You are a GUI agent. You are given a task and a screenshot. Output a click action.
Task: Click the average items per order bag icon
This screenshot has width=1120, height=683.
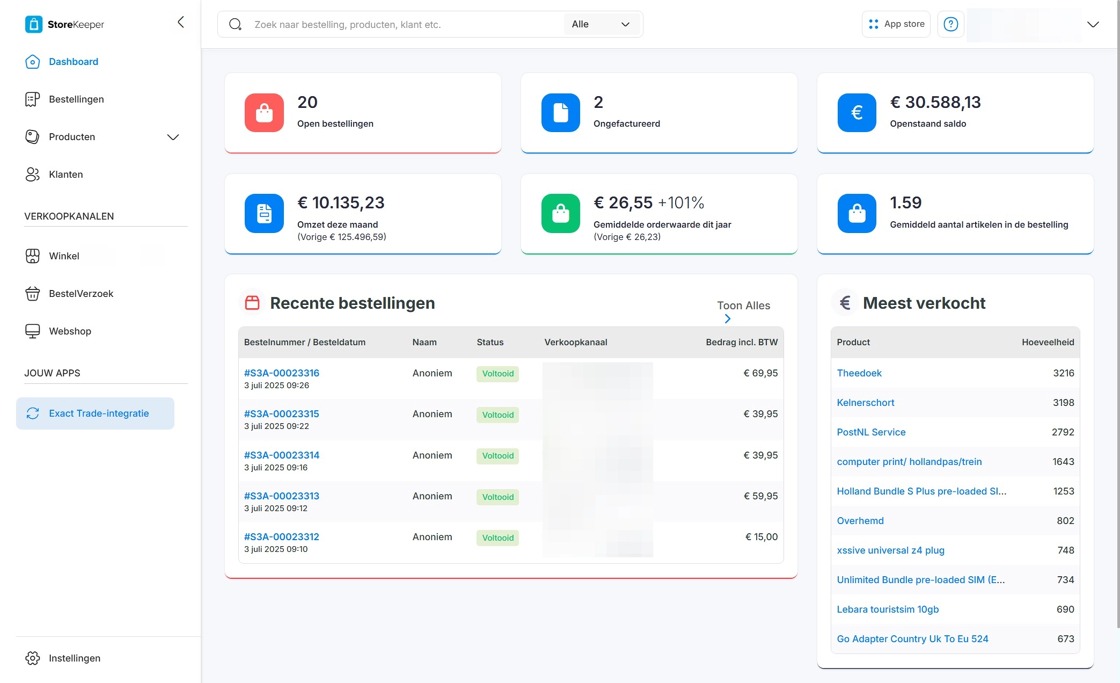click(857, 214)
